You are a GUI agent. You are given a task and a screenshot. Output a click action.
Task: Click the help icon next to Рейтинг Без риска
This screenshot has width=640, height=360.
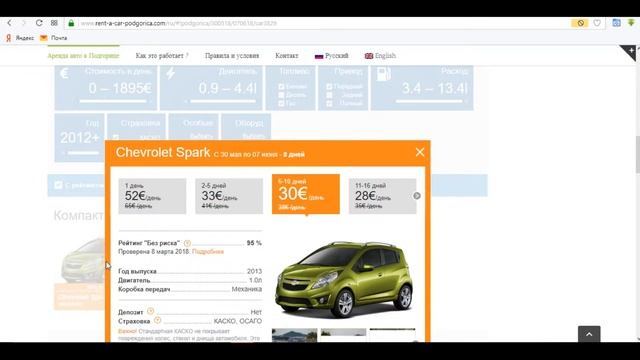187,243
